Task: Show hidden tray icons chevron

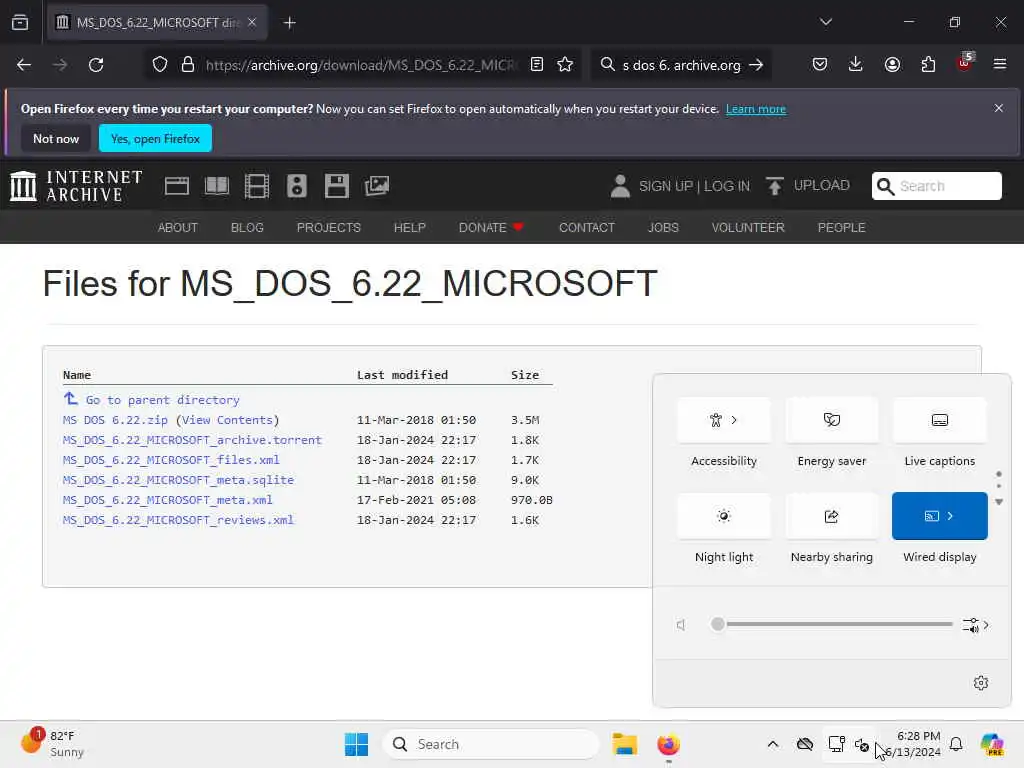Action: pos(773,744)
